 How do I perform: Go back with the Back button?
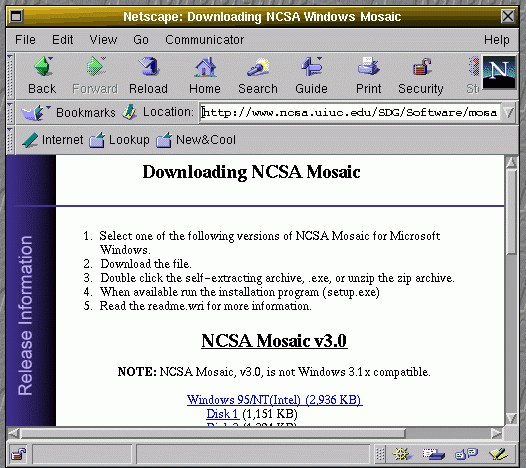click(x=42, y=75)
